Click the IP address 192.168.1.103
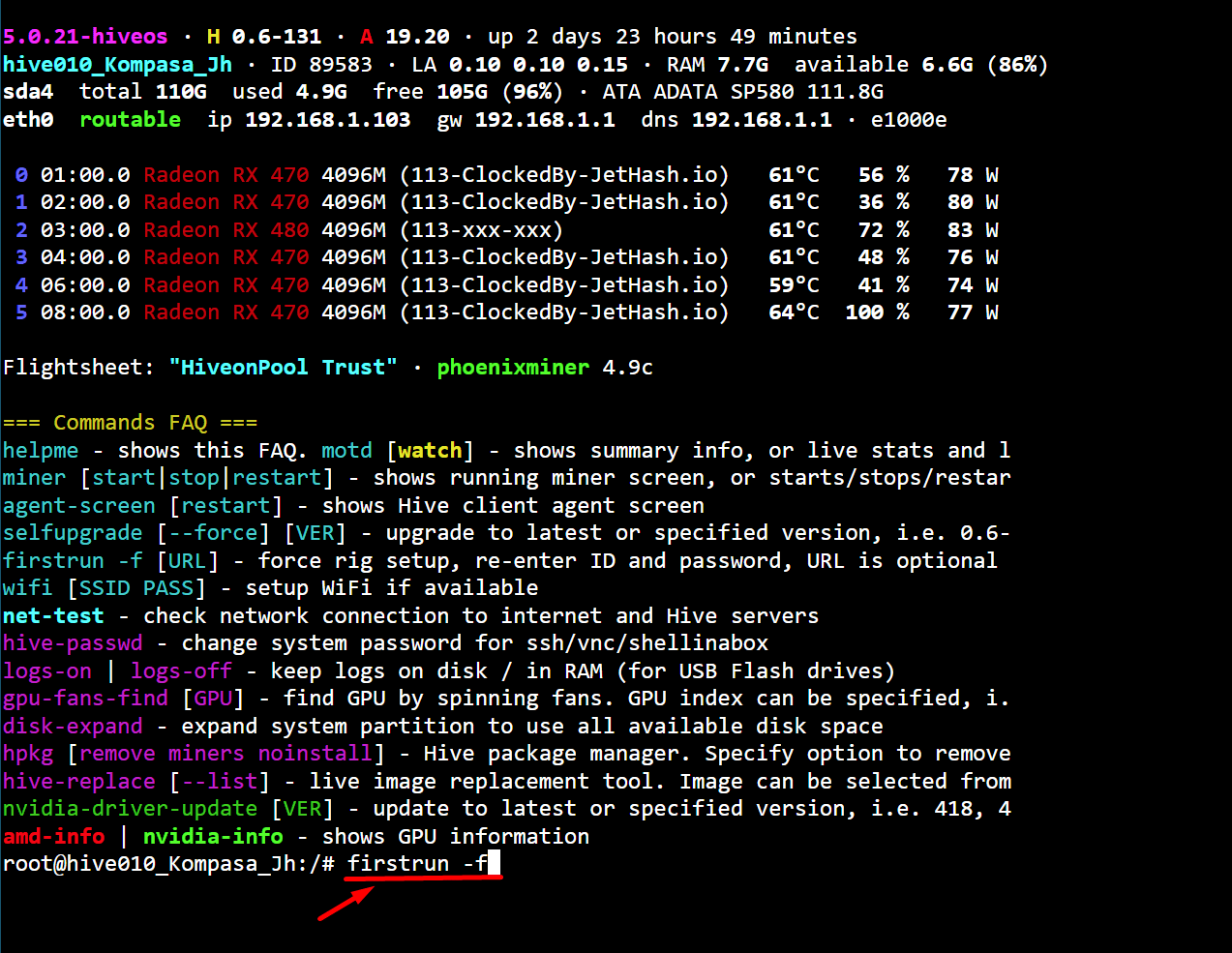The image size is (1232, 953). pyautogui.click(x=327, y=119)
